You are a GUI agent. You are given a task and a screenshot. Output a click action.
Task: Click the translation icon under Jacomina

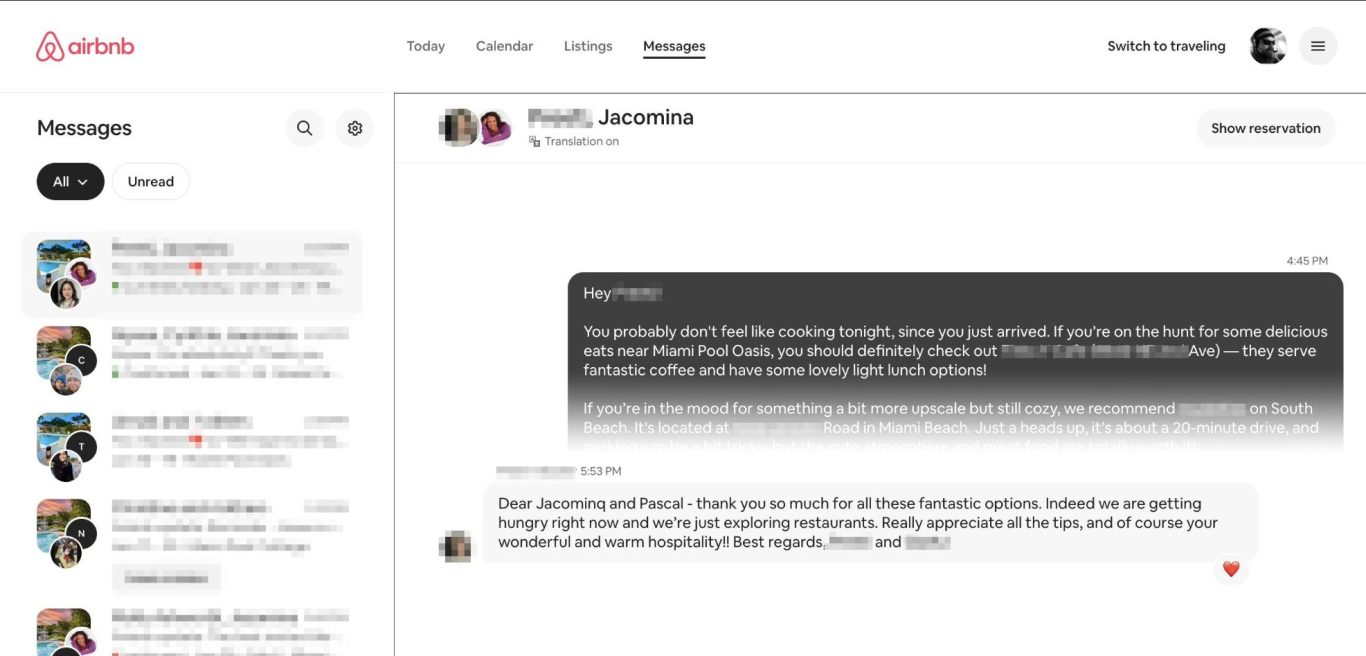pyautogui.click(x=535, y=142)
